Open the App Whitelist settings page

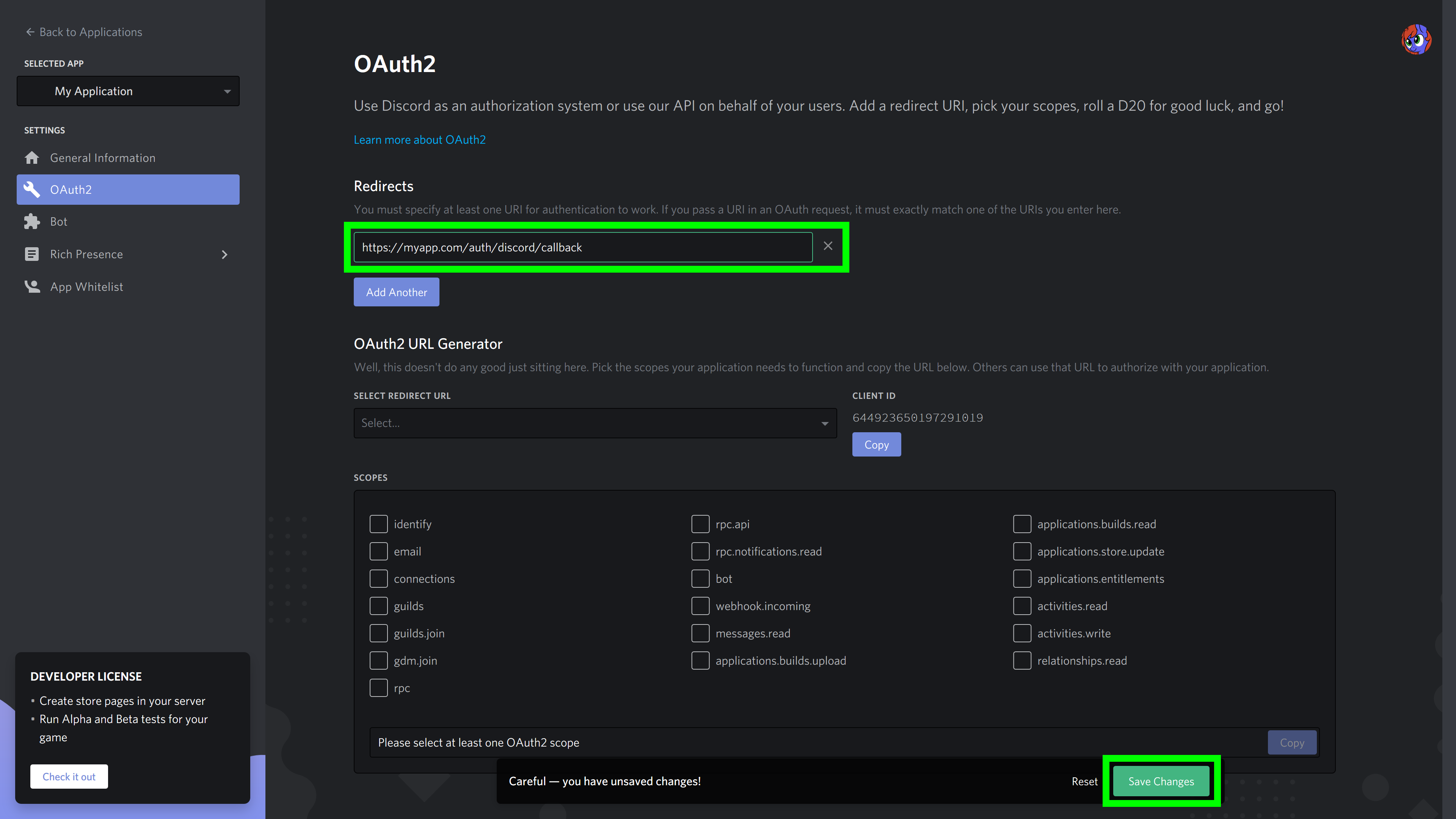[86, 287]
